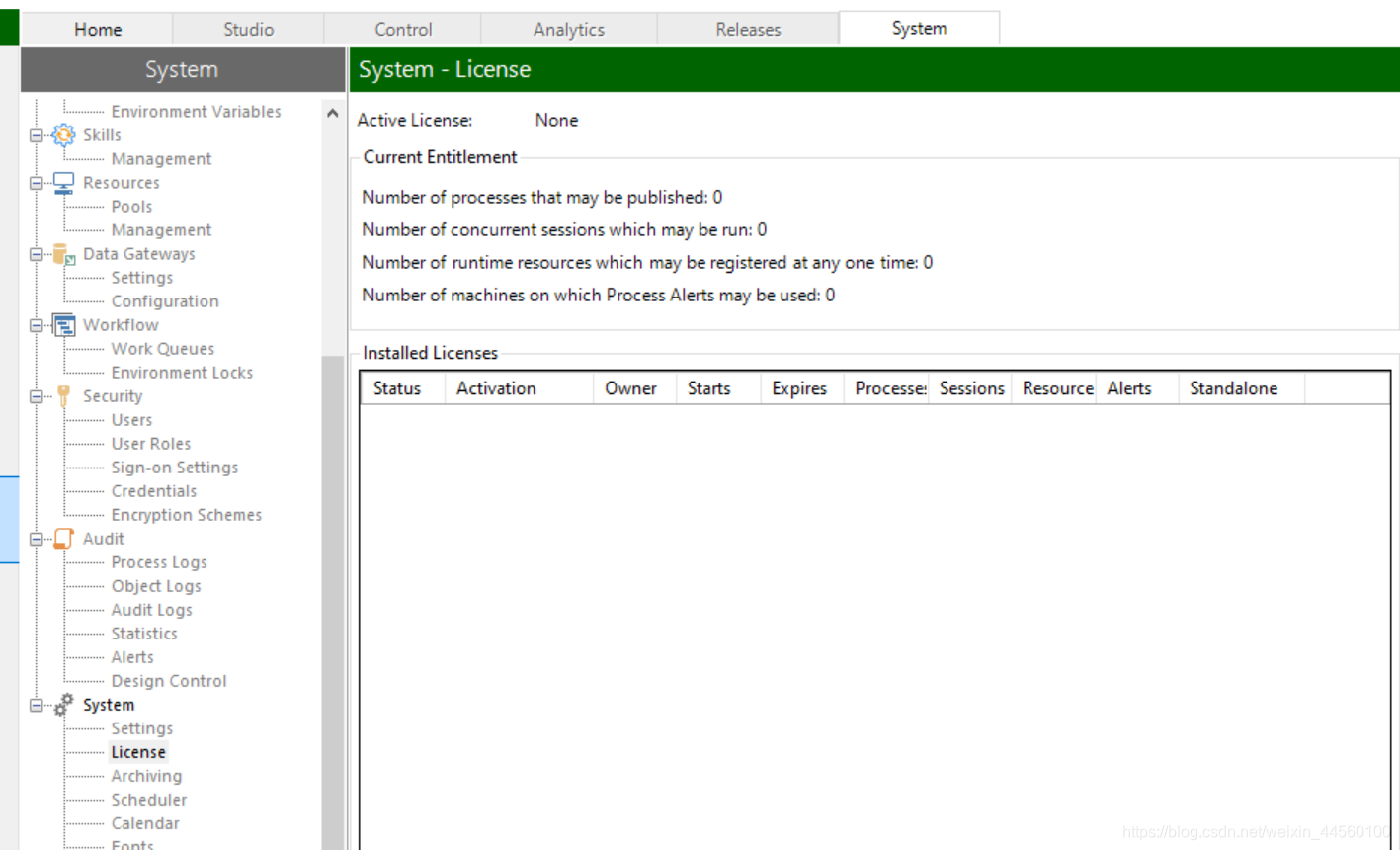Open Management under Skills
Image resolution: width=1400 pixels, height=850 pixels.
[x=161, y=159]
